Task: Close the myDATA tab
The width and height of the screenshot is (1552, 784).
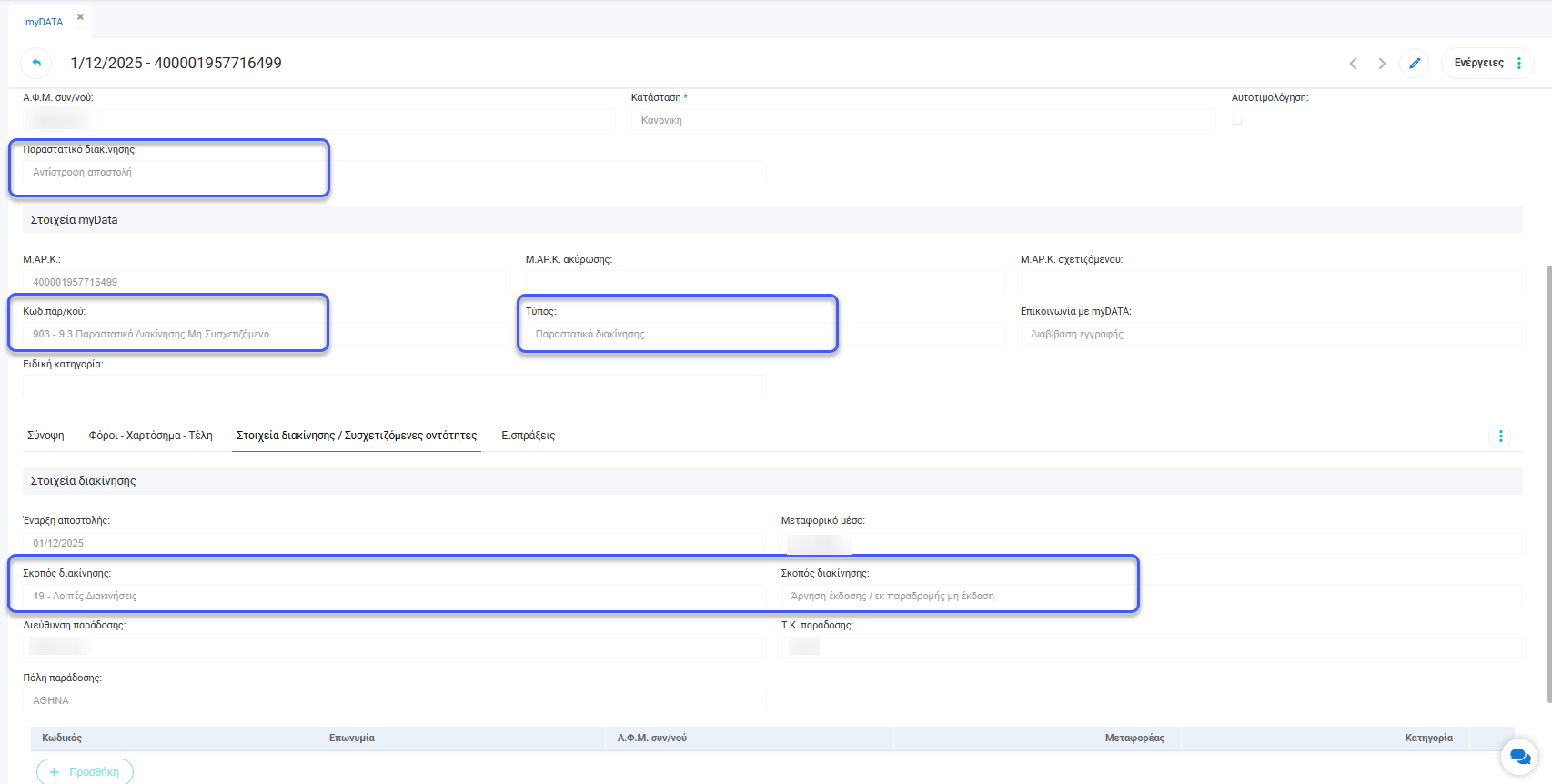Action: 80,17
